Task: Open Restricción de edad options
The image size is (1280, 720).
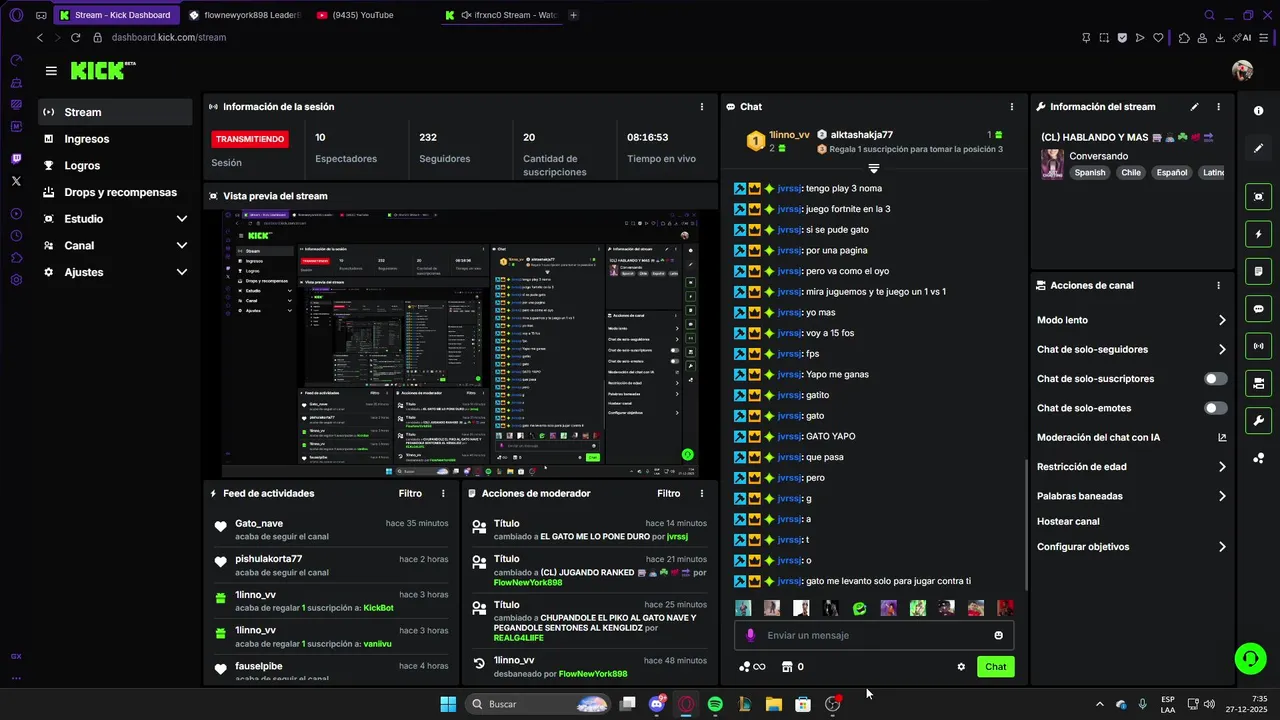Action: (x=1131, y=467)
